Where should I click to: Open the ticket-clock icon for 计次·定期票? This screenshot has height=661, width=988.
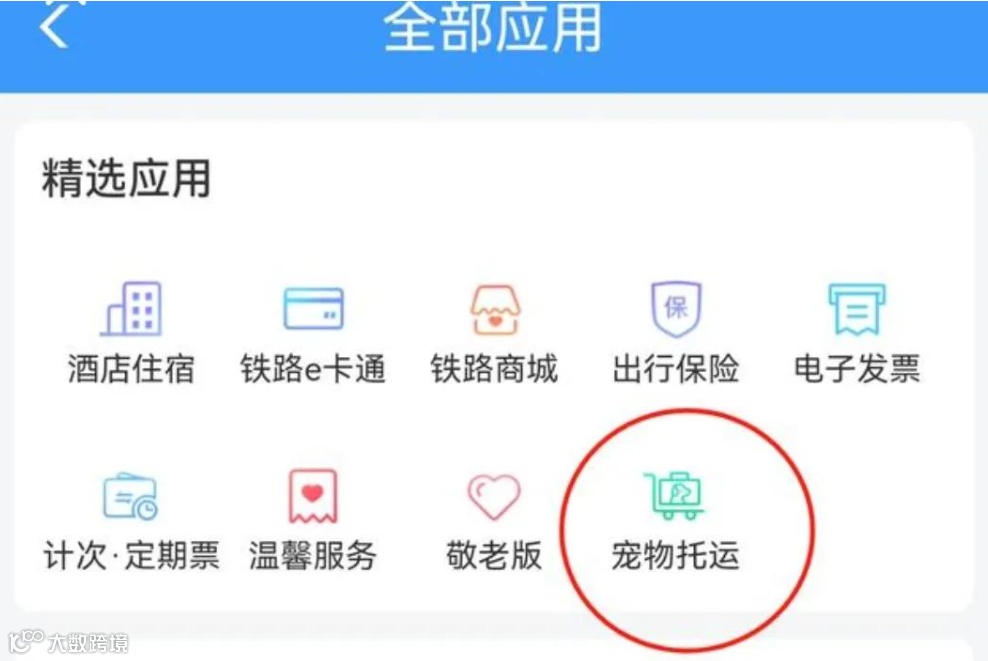(130, 497)
